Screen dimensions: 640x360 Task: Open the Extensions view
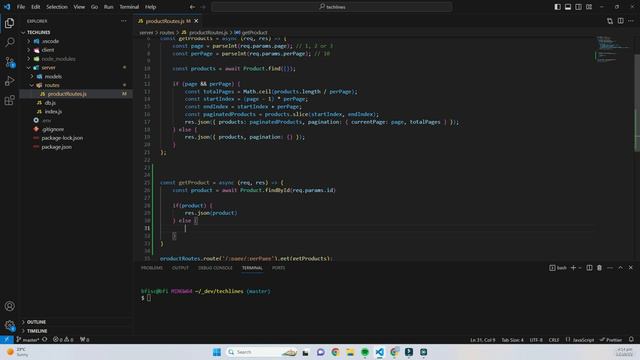point(9,100)
